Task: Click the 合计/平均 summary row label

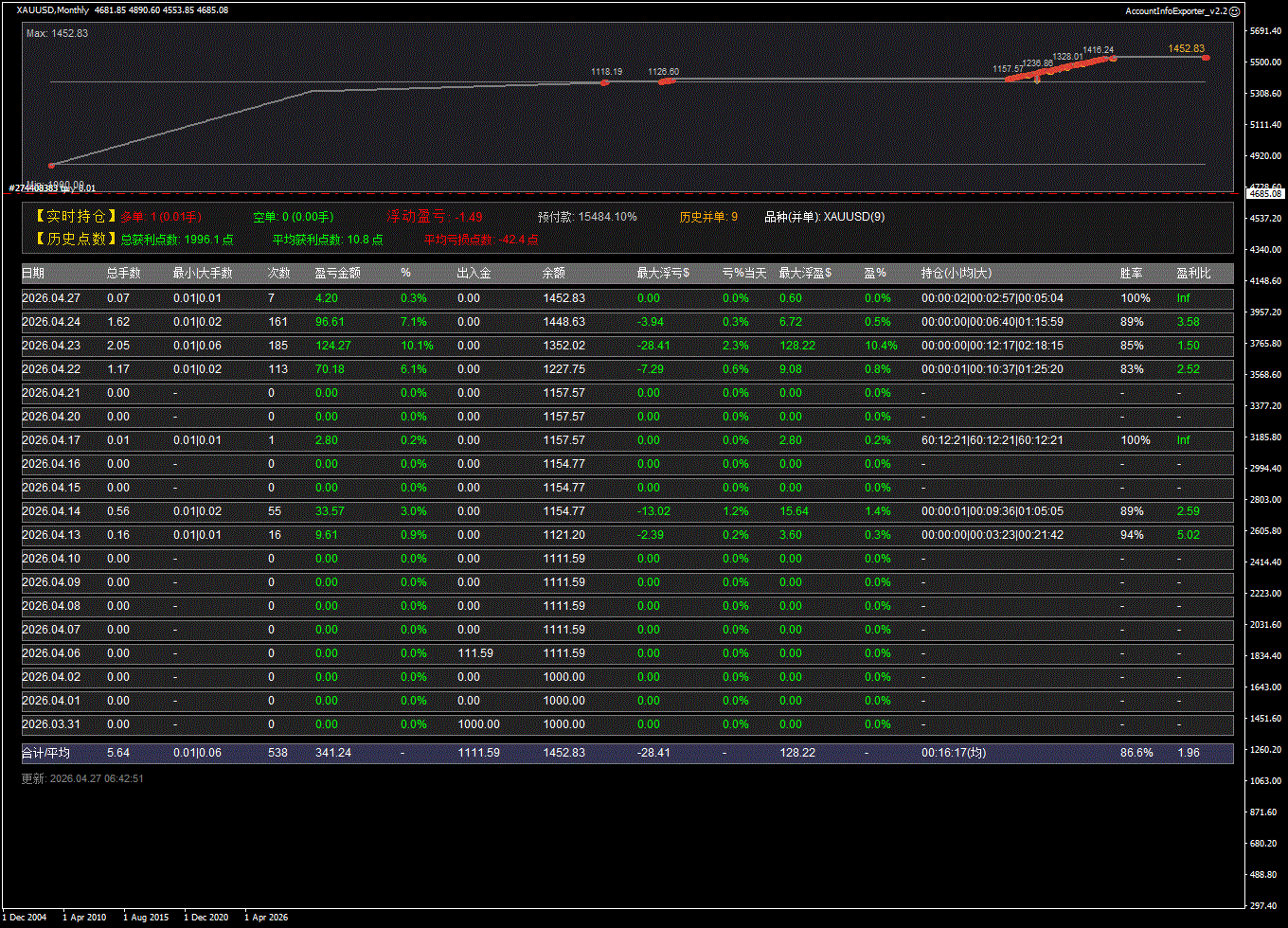Action: 45,753
